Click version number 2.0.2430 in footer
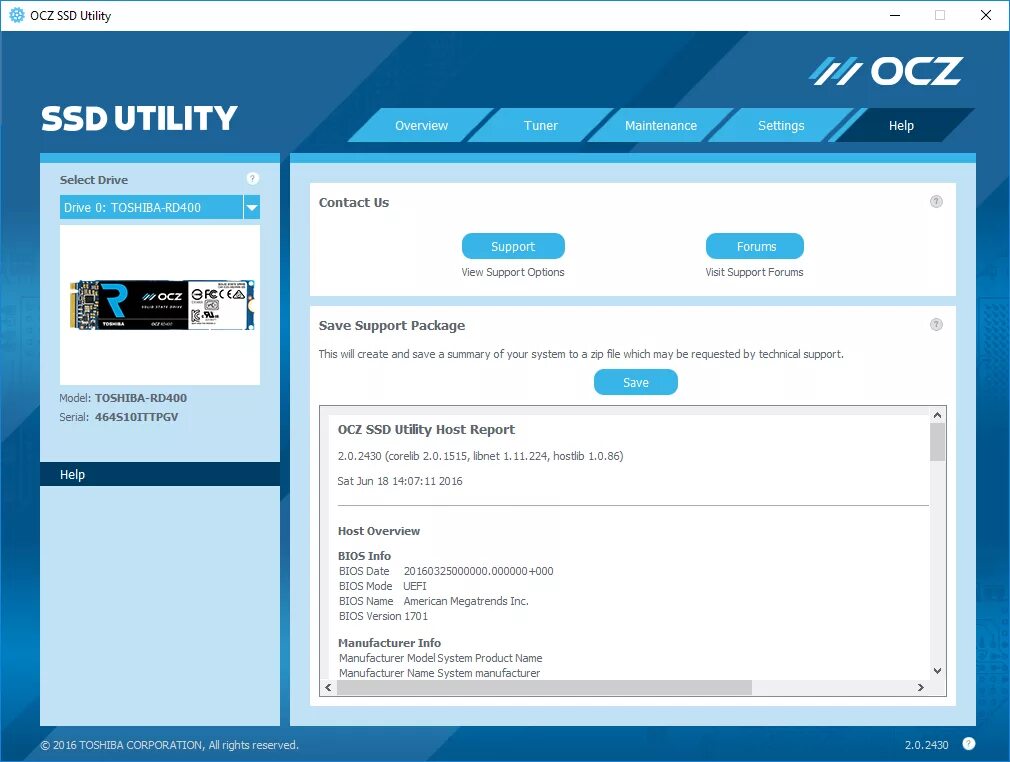1010x762 pixels. (926, 745)
